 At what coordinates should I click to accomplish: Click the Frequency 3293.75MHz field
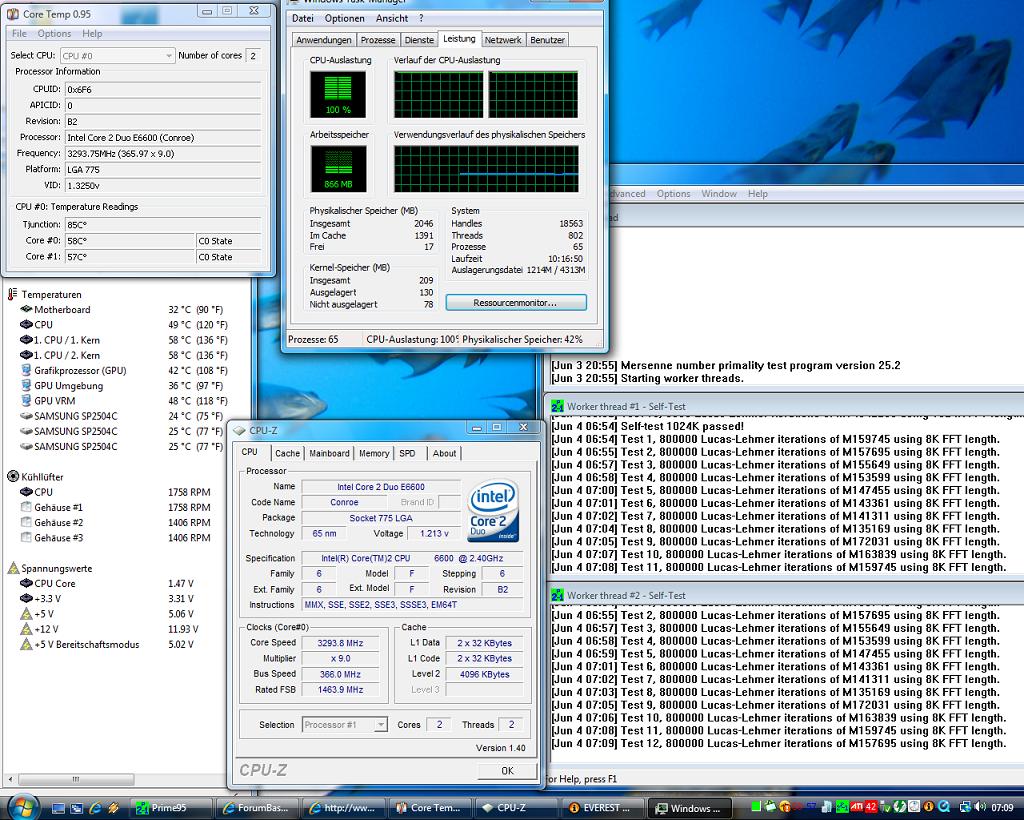coord(163,153)
